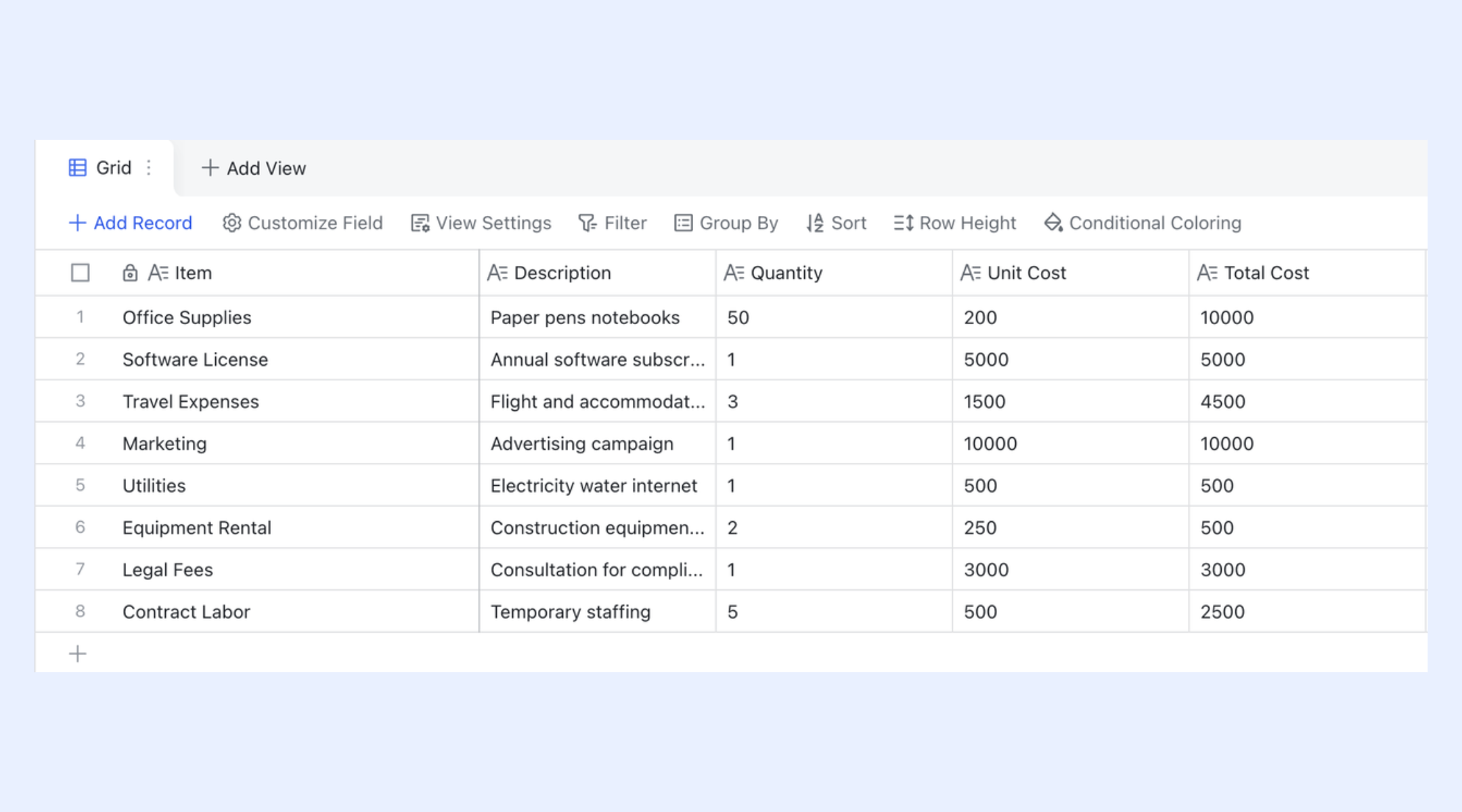1462x812 pixels.
Task: Select the Office Supplies cell
Action: click(298, 317)
